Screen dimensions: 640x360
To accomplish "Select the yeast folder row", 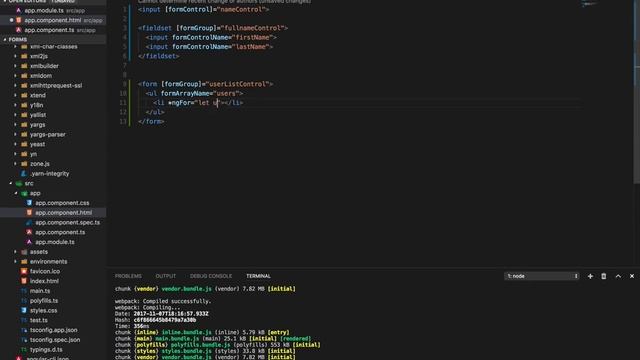I will [x=53, y=144].
